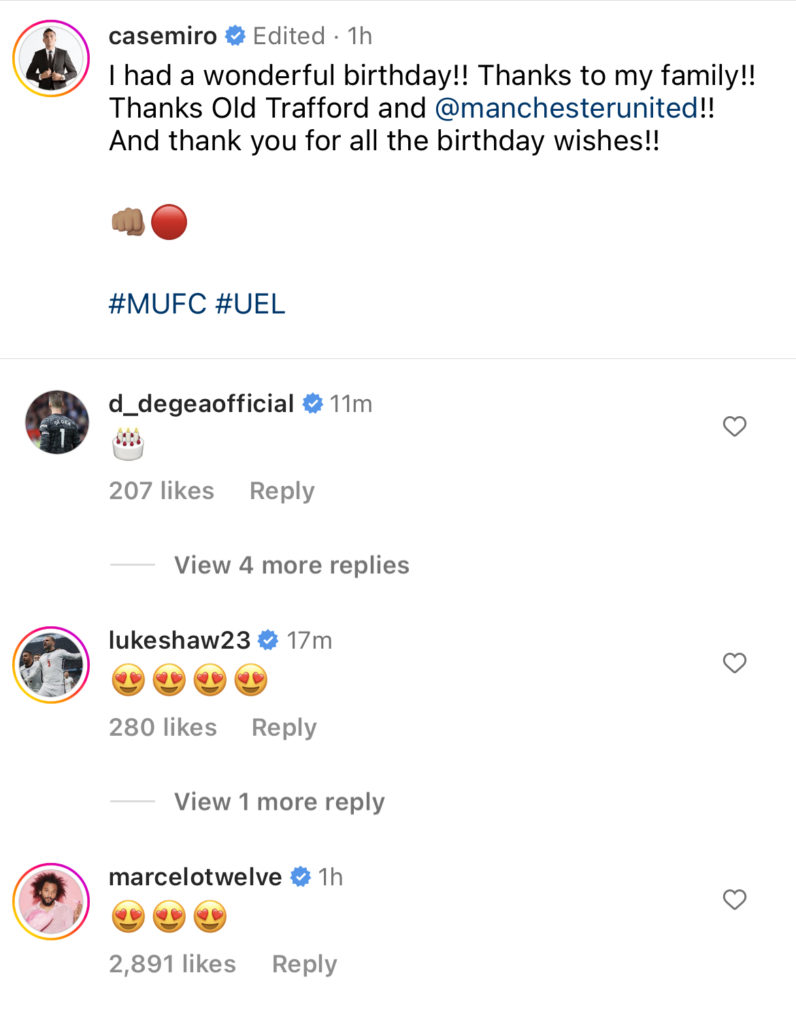796x1024 pixels.
Task: Click verified badge next to marcelotwelve
Action: click(300, 877)
